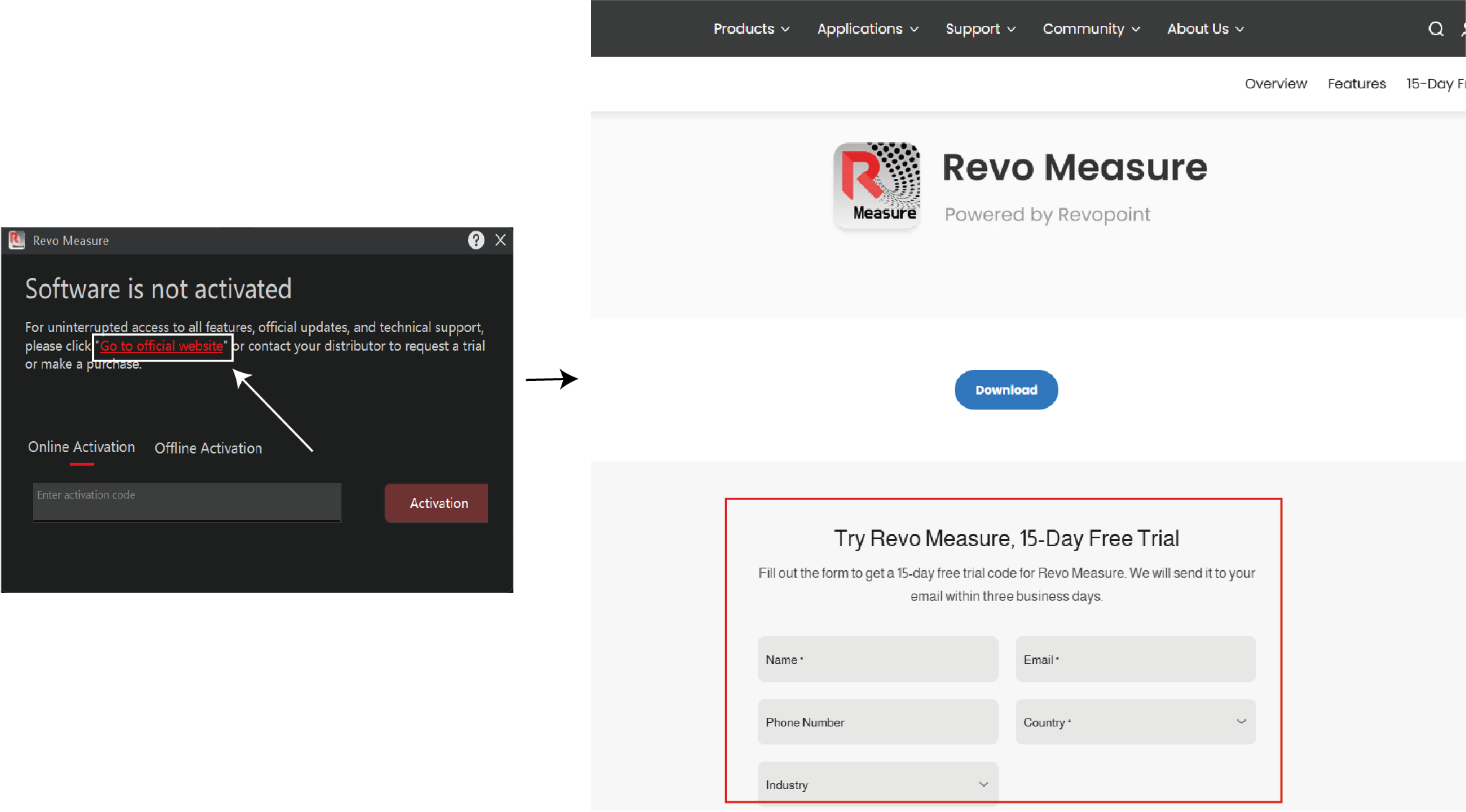Click the Revo Measure title bar logo
Image resolution: width=1466 pixels, height=812 pixels.
click(x=17, y=240)
